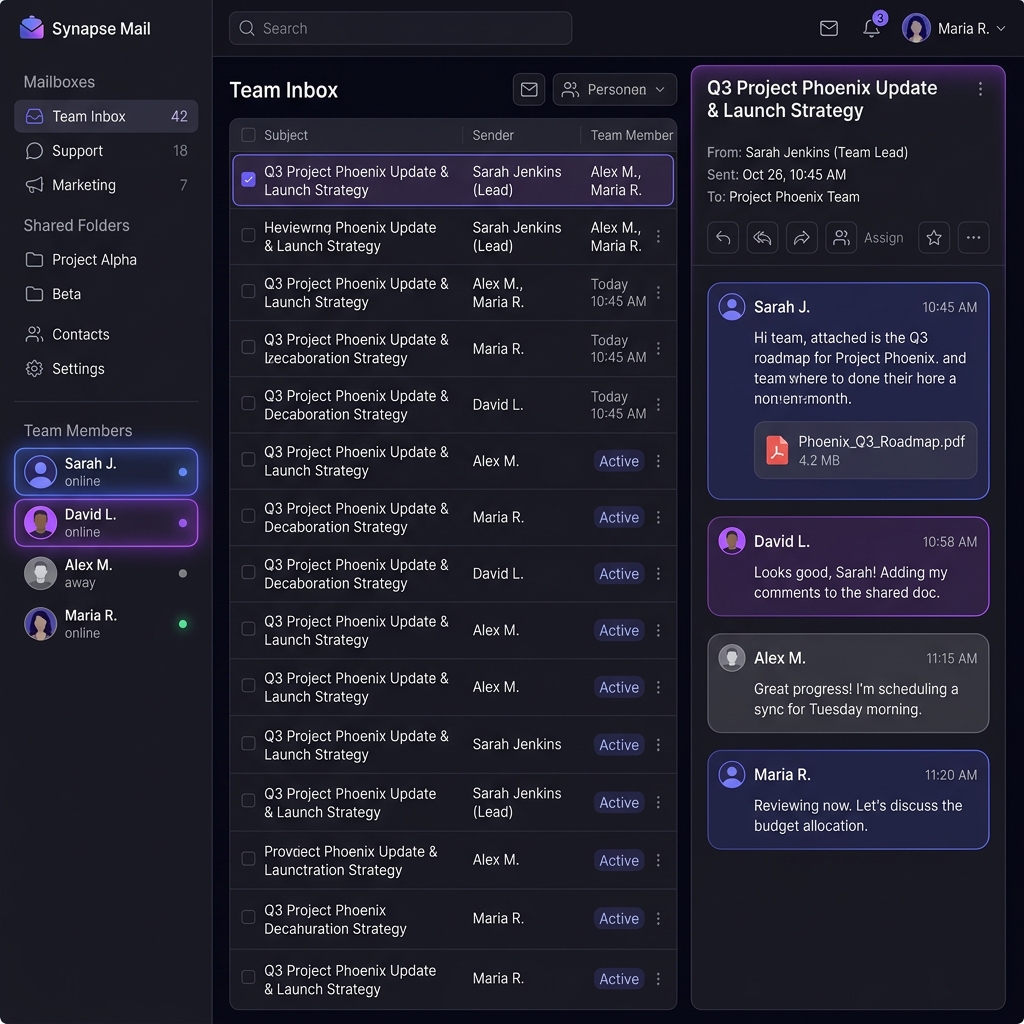1024x1024 pixels.
Task: Open the Support mailbox
Action: [106, 151]
